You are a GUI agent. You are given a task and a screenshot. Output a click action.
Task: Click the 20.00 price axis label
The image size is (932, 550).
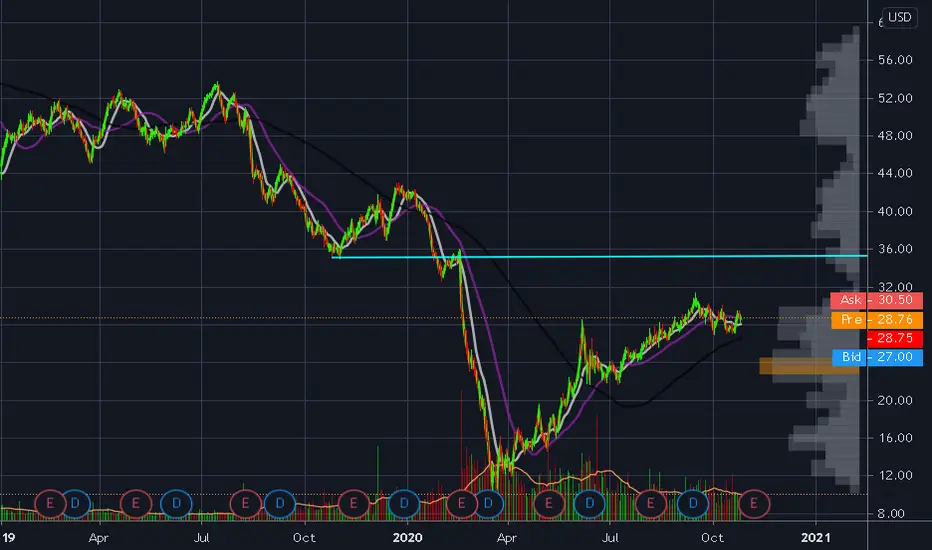tap(895, 400)
